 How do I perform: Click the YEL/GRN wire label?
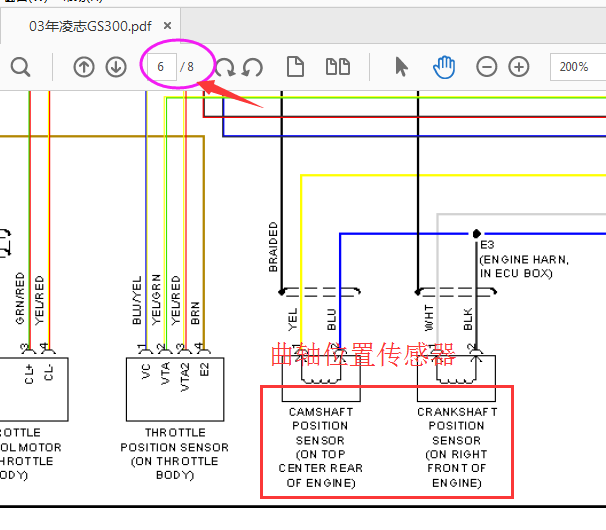[156, 300]
